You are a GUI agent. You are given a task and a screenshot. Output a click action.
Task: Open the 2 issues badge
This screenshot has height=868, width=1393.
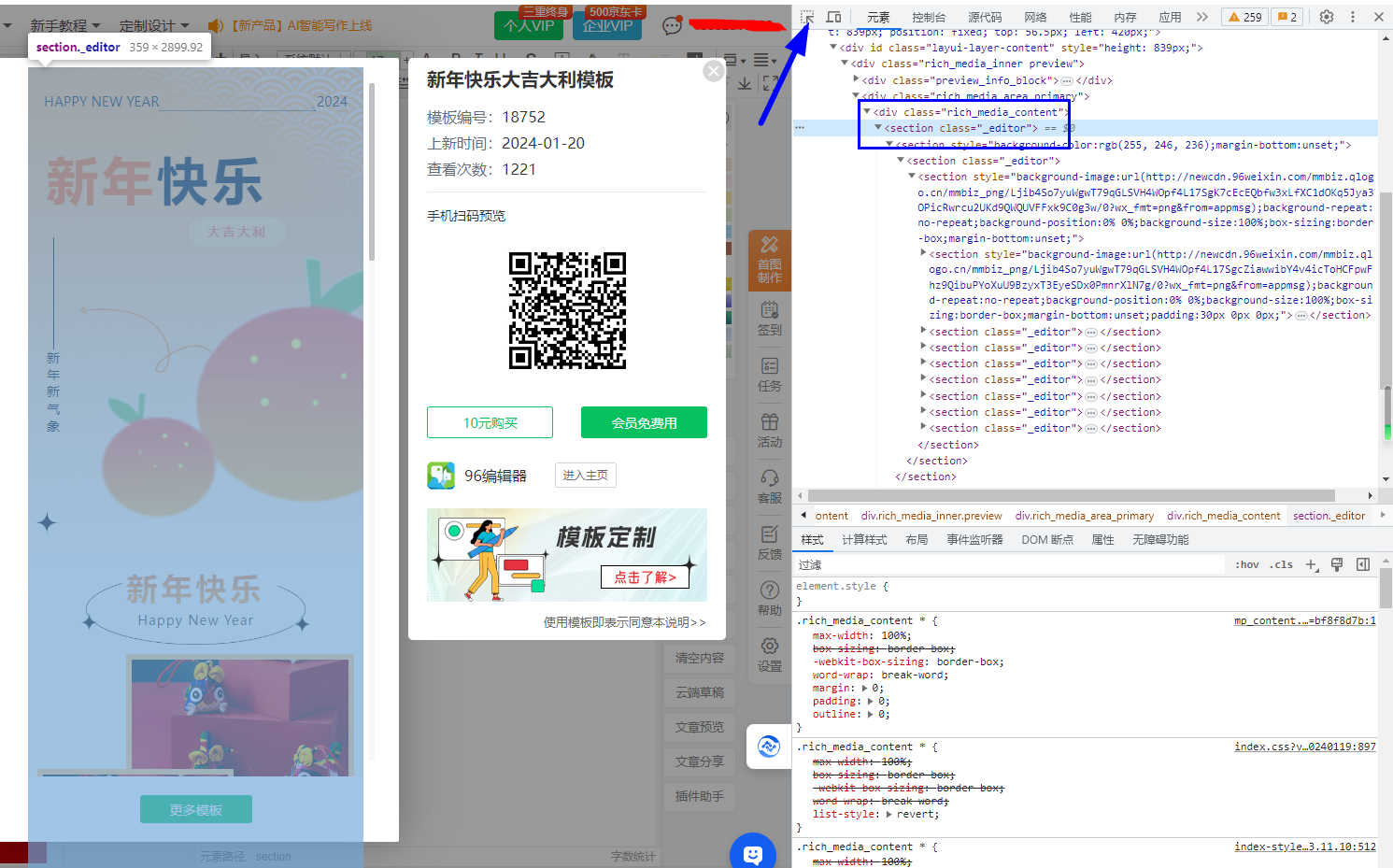point(1287,17)
